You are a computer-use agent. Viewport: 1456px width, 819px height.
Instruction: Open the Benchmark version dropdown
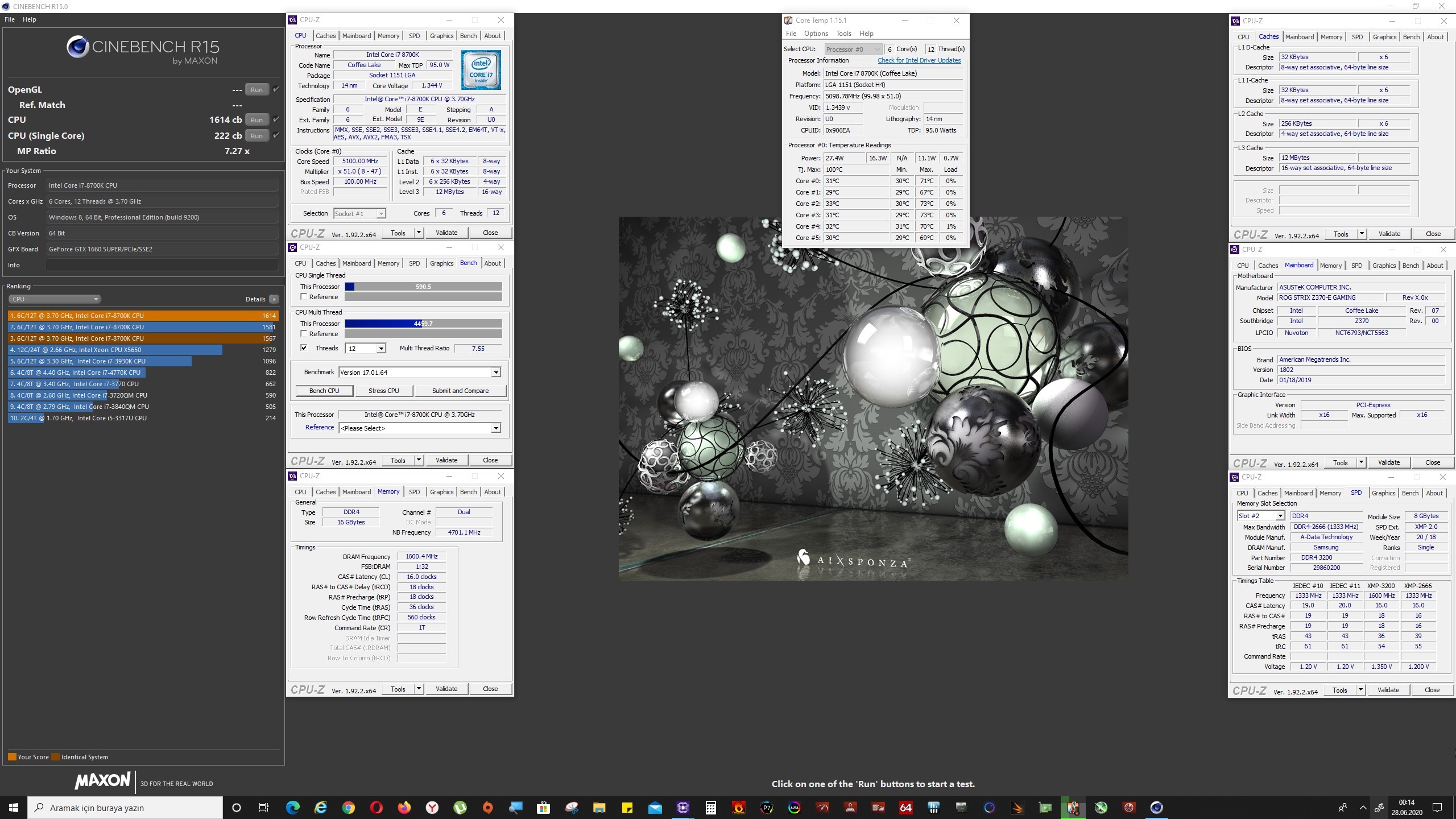[419, 373]
